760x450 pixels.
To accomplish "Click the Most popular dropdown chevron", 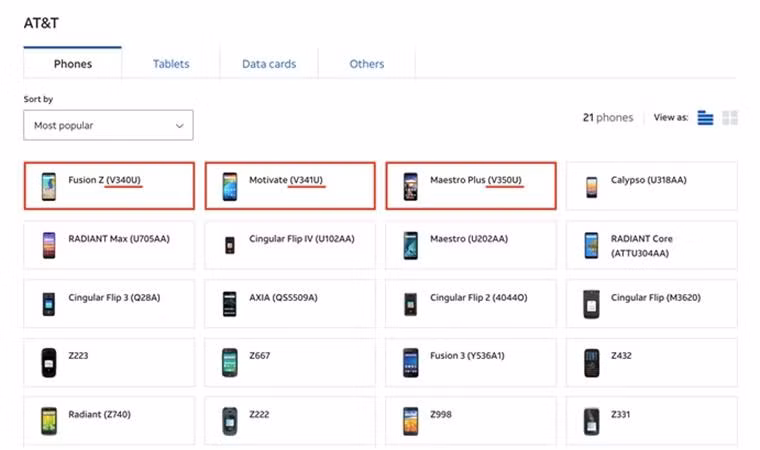I will [x=180, y=126].
